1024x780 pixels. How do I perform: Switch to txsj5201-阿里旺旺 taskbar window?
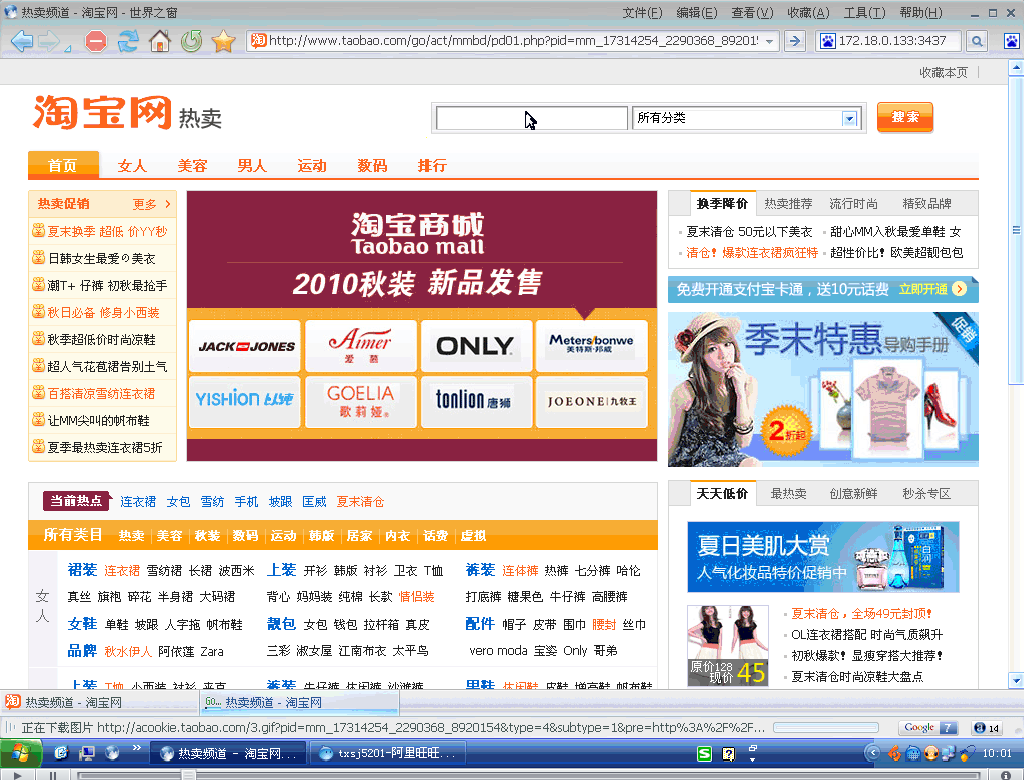point(388,753)
